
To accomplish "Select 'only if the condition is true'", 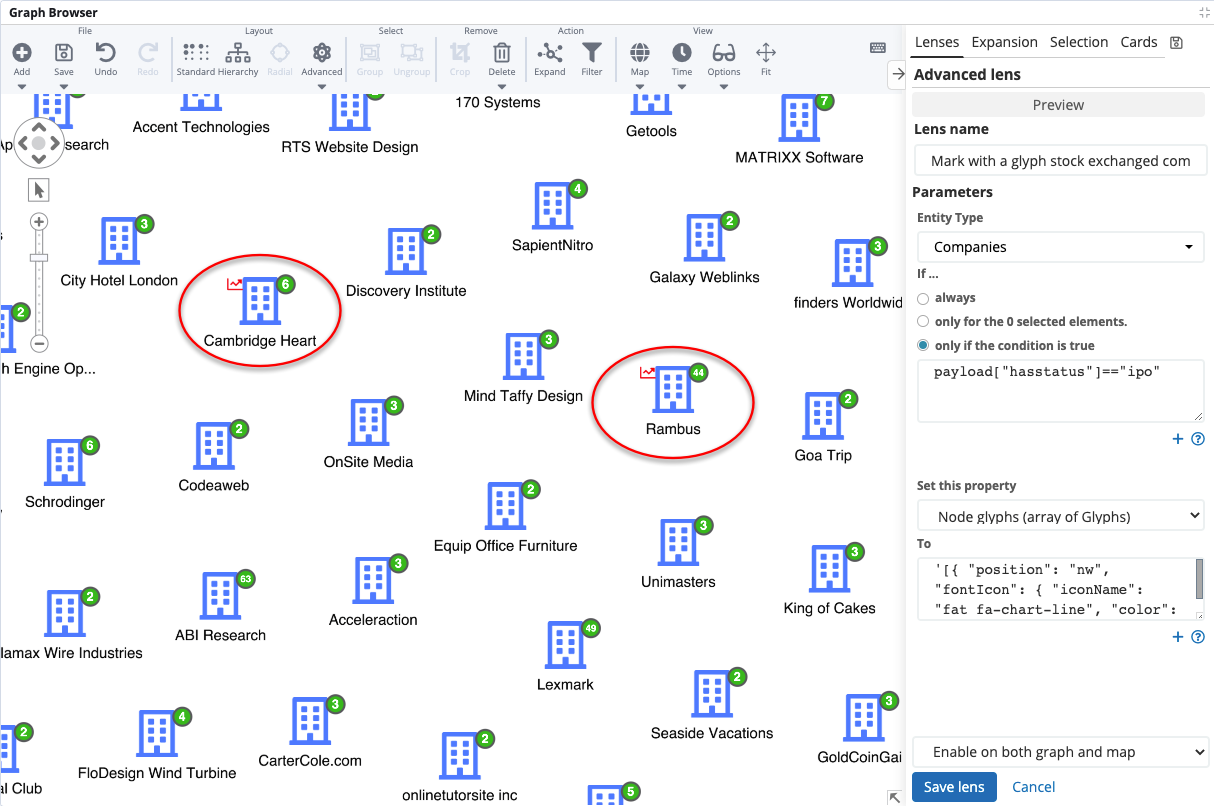I will 923,346.
